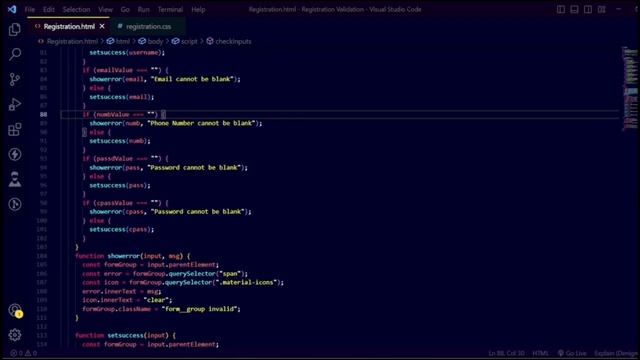
Task: Click the function showerror declaration line
Action: click(x=133, y=256)
